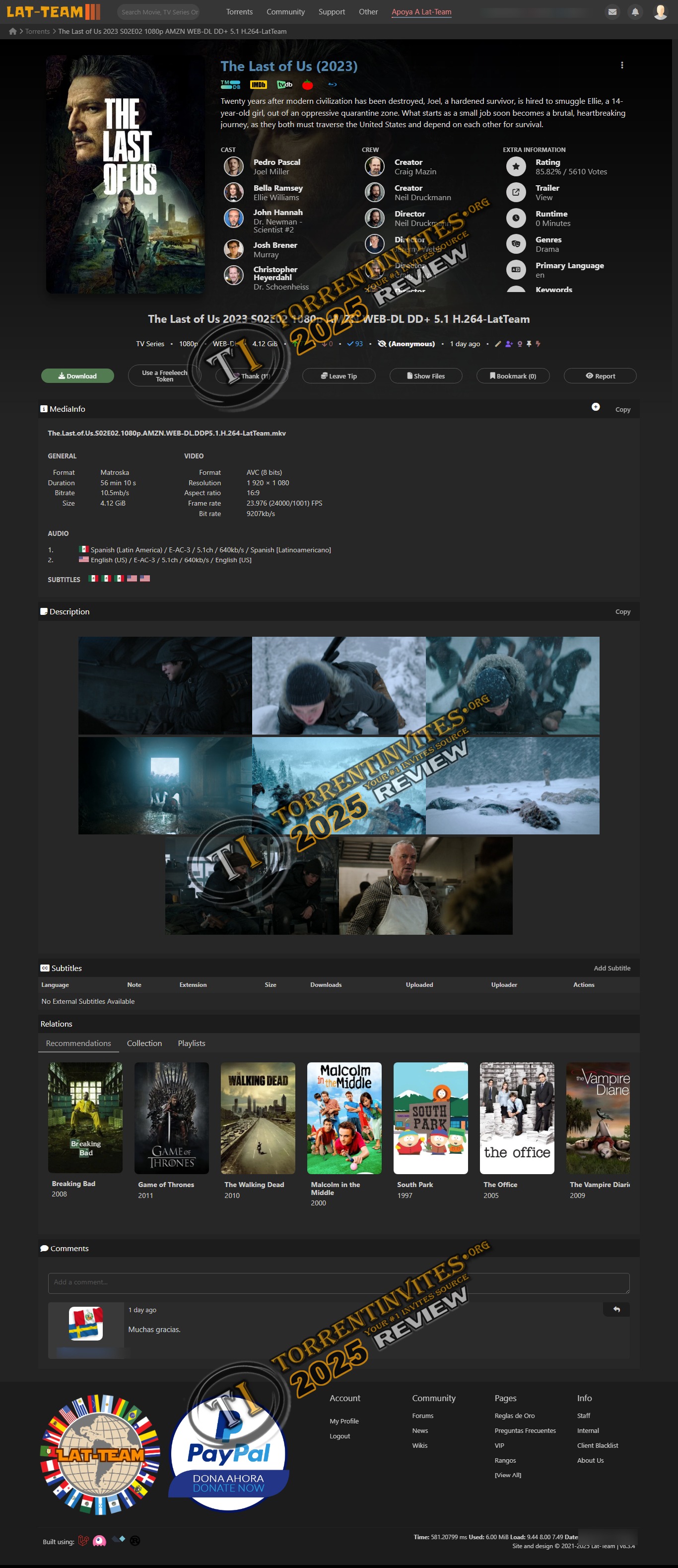Click the notifications bell icon

tap(635, 11)
